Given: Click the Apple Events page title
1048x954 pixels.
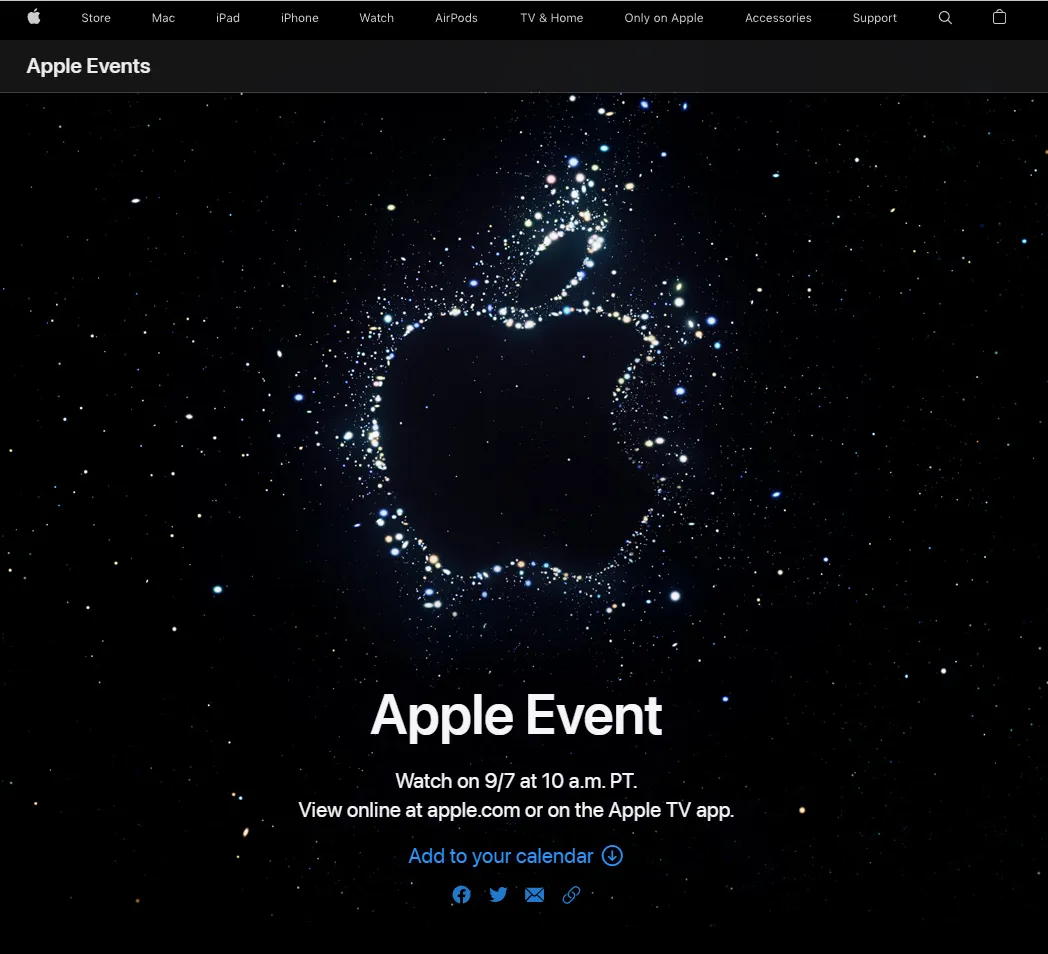Looking at the screenshot, I should 88,66.
